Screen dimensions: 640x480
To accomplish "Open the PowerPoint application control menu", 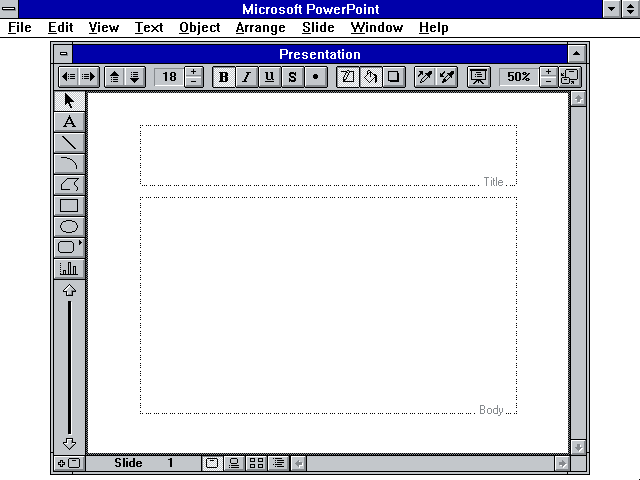I will coord(9,9).
